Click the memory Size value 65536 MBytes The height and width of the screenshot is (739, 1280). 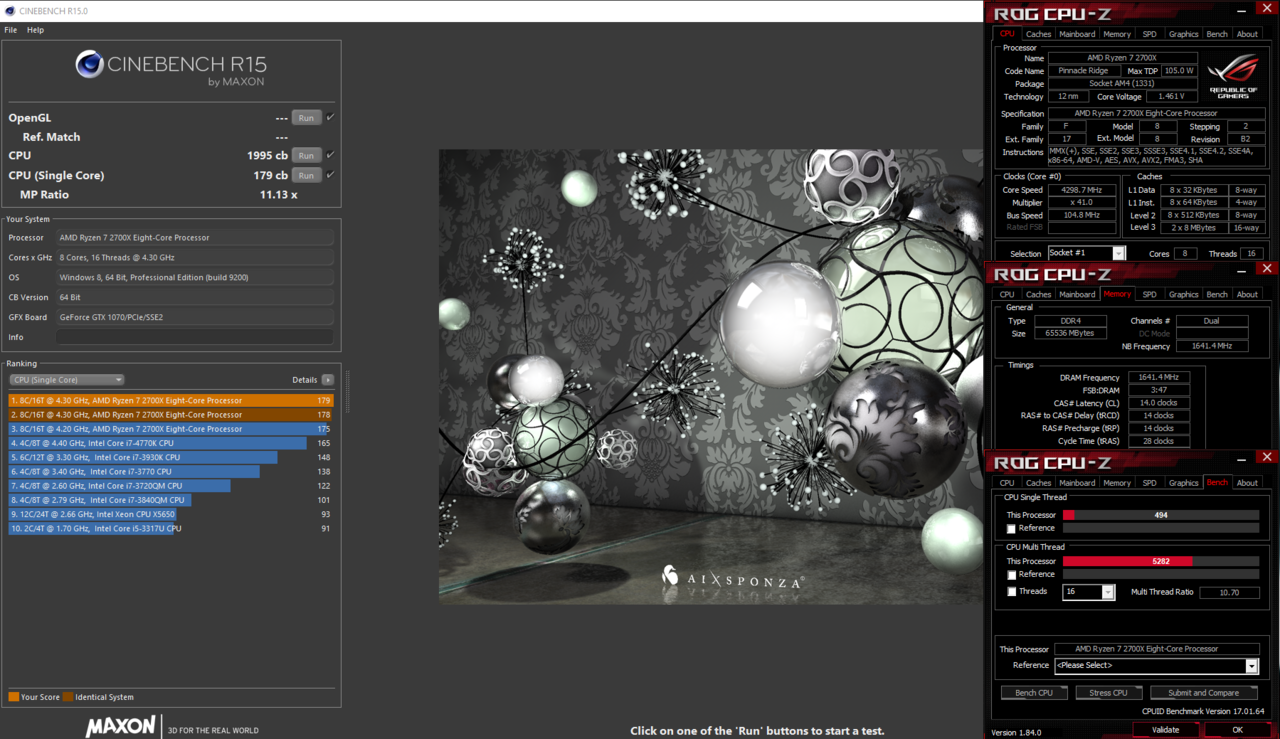coord(1069,333)
